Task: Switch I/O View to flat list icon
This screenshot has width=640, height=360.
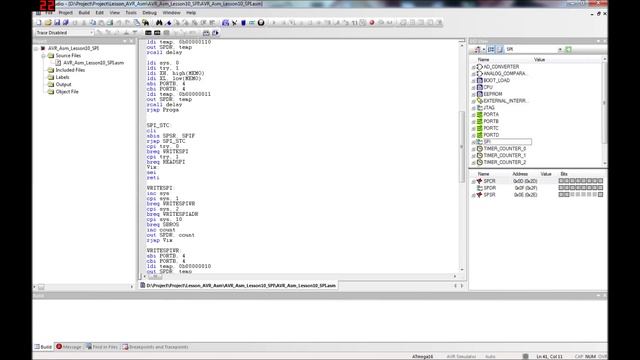Action: (500, 49)
